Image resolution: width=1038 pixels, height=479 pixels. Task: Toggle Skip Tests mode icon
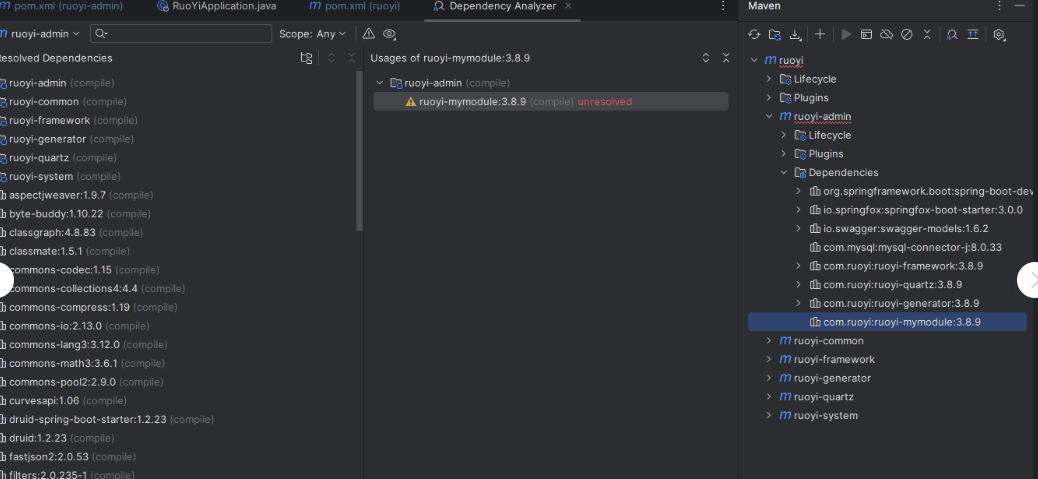point(907,34)
